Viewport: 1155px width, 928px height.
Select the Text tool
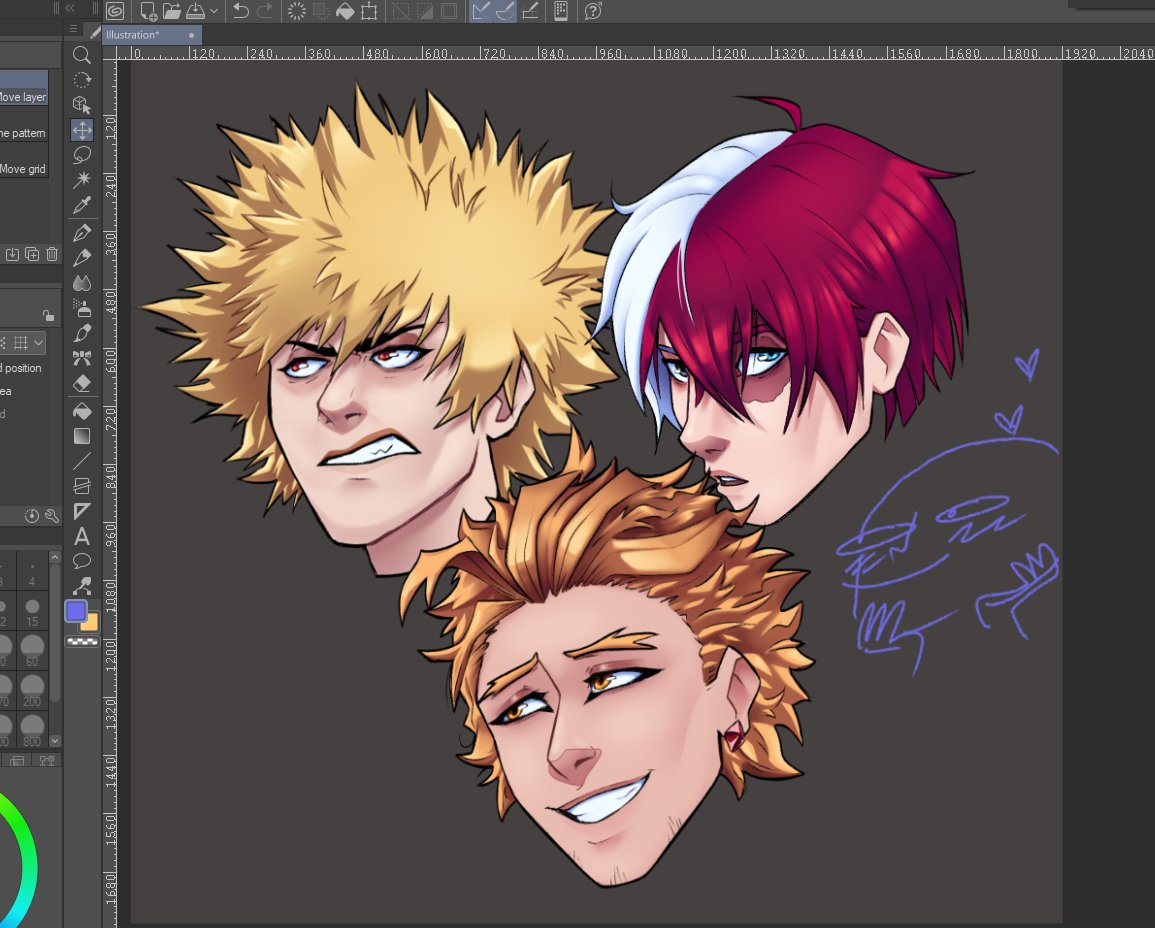point(82,536)
